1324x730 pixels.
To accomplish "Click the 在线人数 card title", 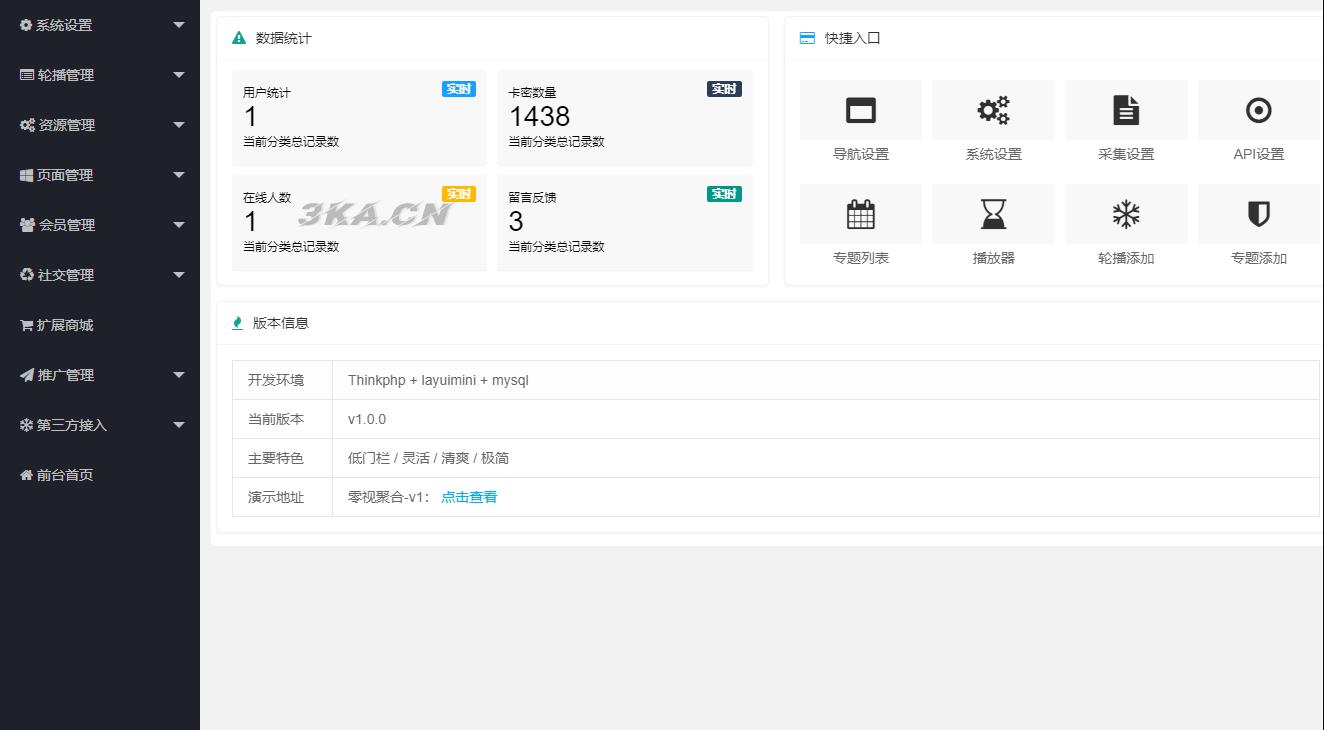I will click(x=267, y=198).
